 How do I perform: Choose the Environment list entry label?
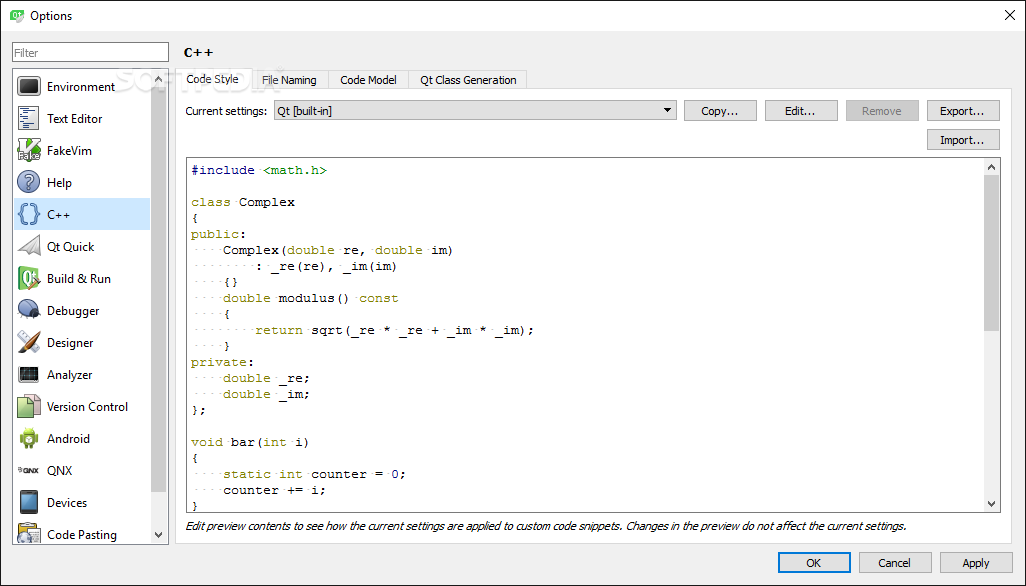point(80,86)
